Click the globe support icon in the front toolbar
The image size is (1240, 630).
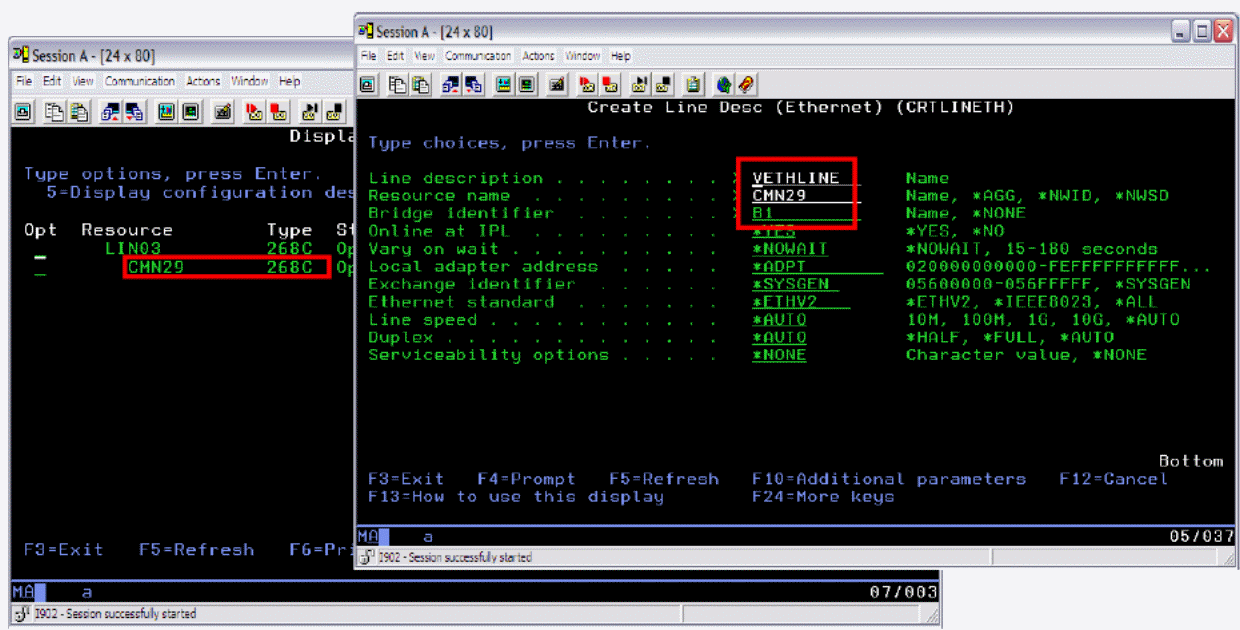(x=724, y=84)
